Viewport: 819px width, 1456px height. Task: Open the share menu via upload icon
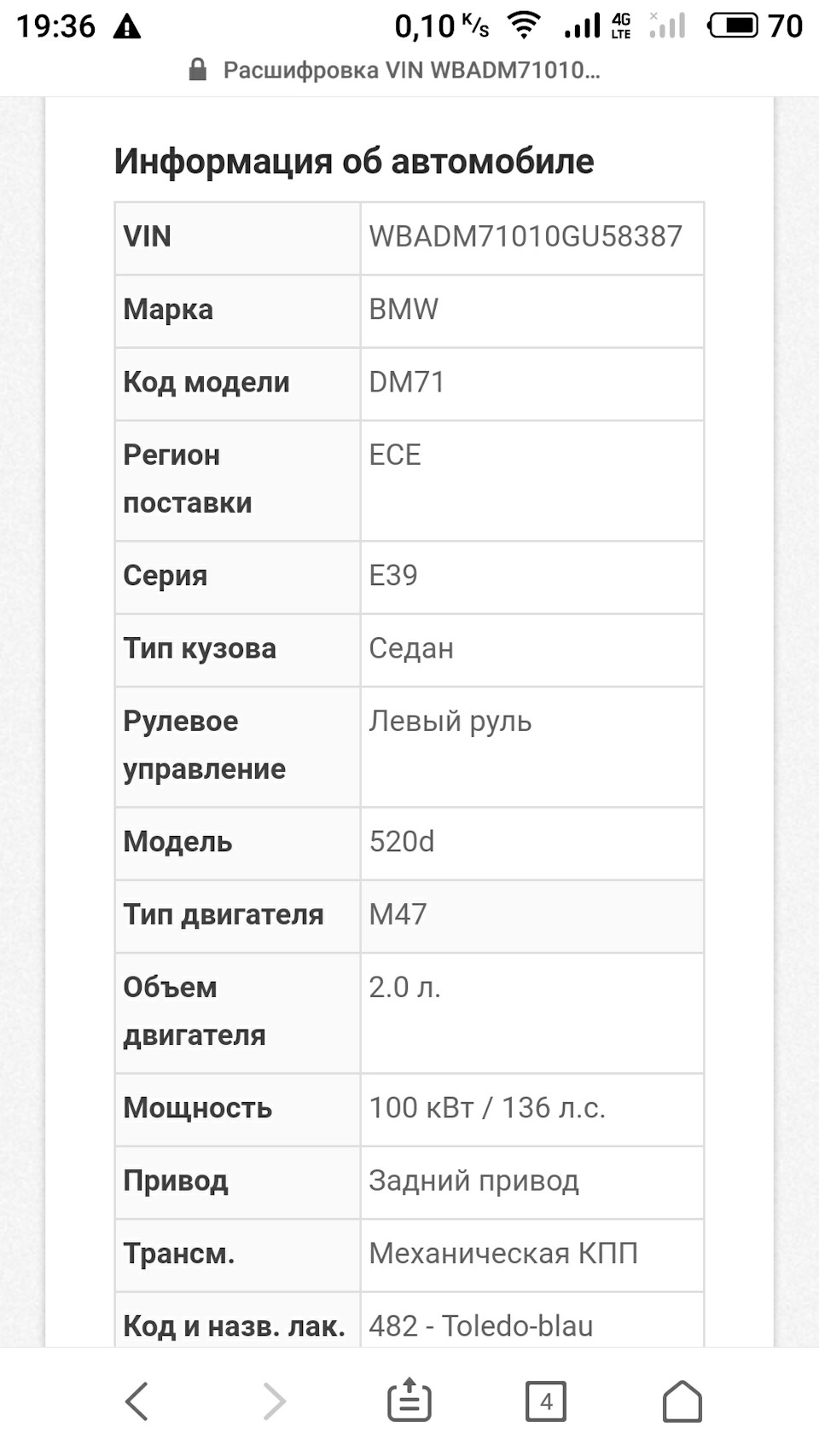[409, 1399]
